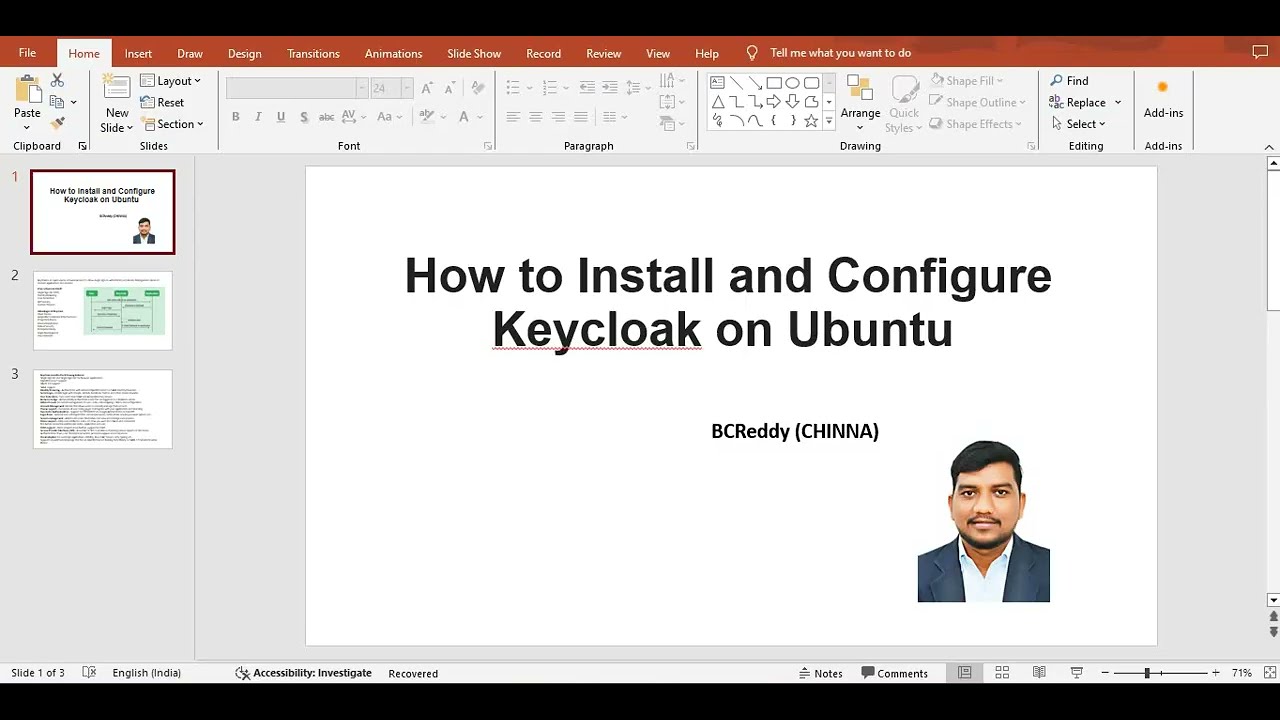Switch to Normal view icon
Screen dimensions: 1280x720
tap(964, 673)
